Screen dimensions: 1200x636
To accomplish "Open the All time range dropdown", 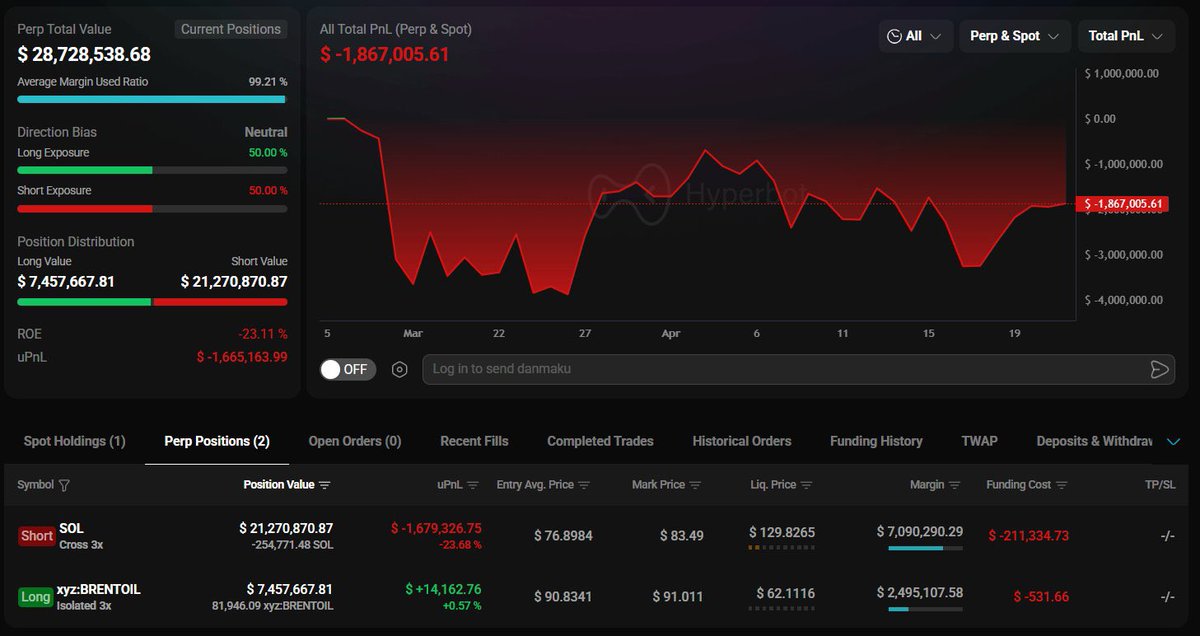I will tap(915, 36).
